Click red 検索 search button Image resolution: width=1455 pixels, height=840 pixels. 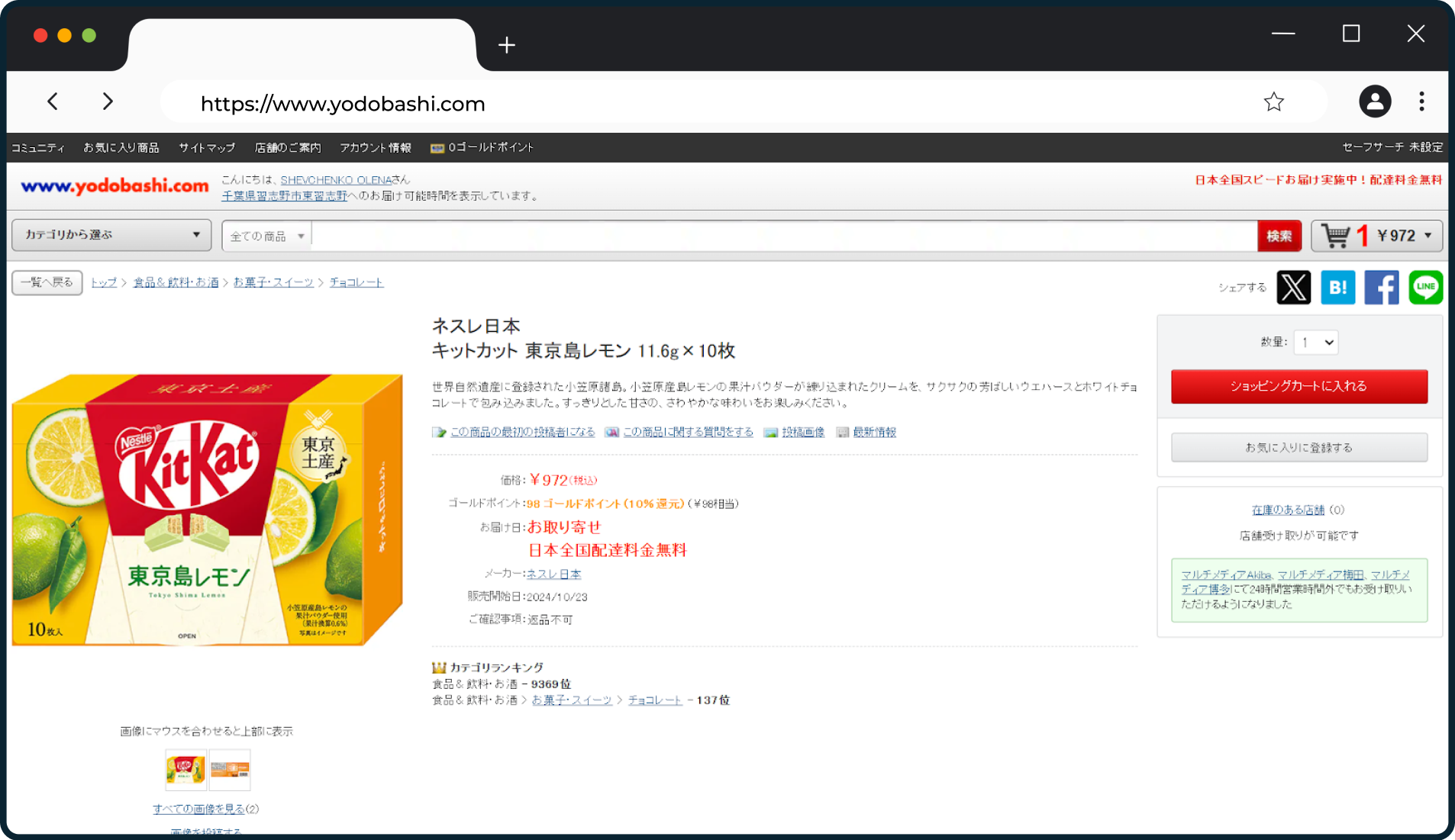point(1279,237)
